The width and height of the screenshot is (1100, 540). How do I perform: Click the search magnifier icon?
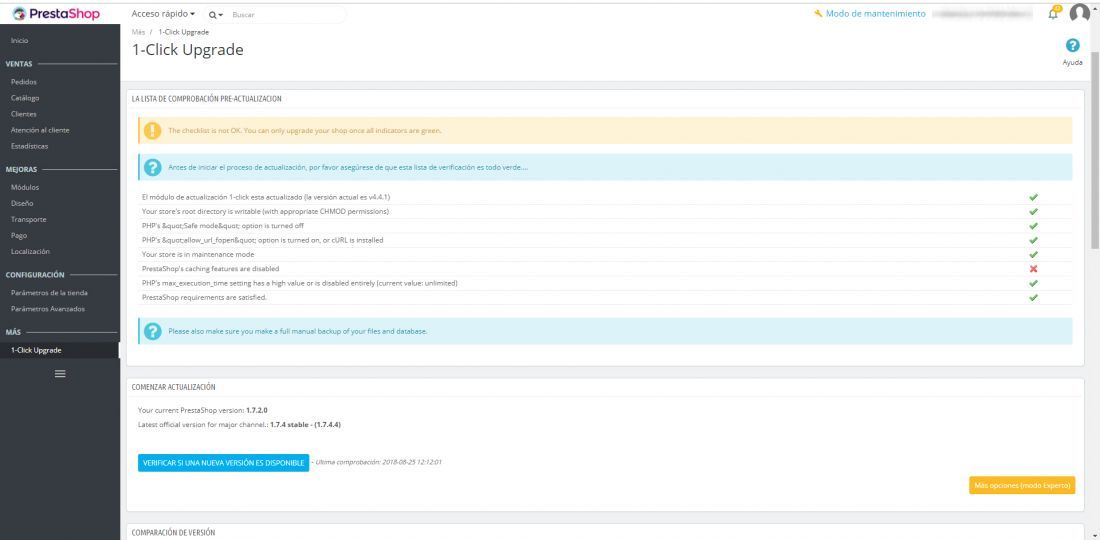[x=213, y=14]
